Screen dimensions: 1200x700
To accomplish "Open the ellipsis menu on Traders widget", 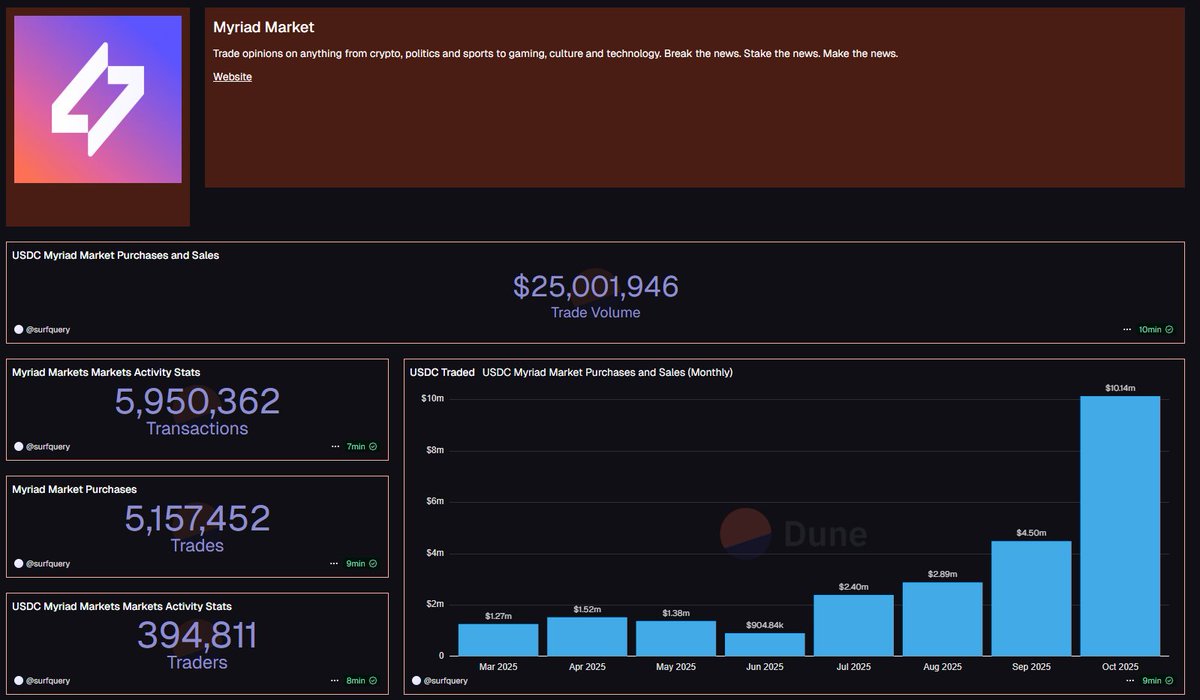I will click(336, 680).
